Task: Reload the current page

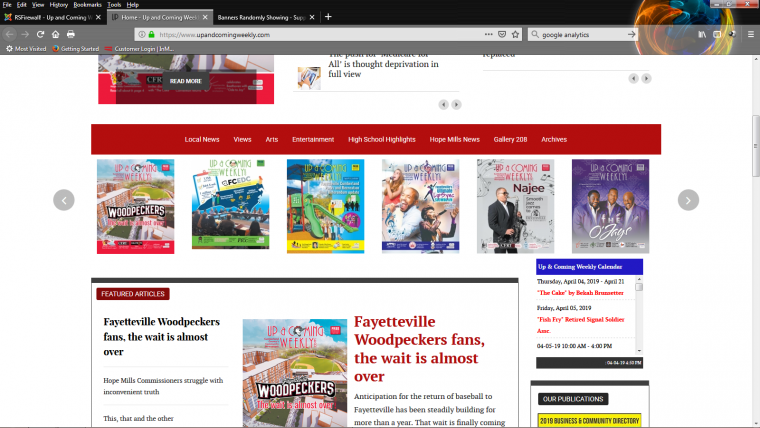Action: 40,34
